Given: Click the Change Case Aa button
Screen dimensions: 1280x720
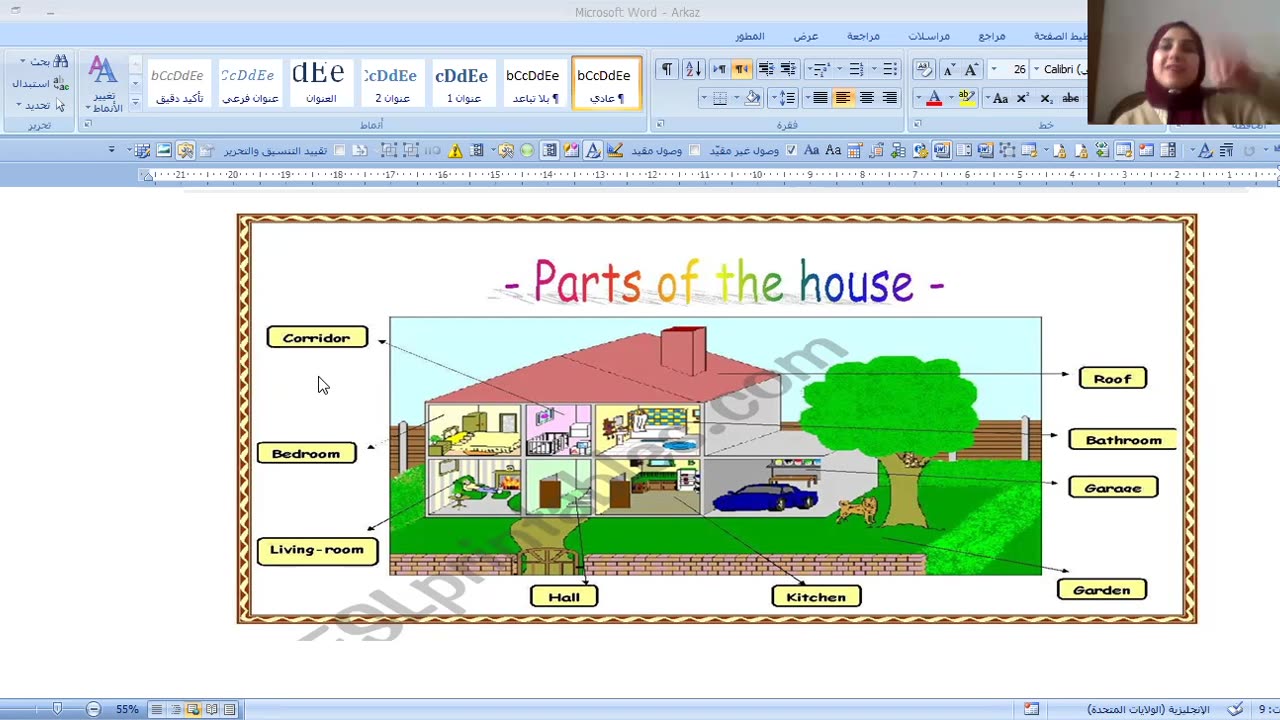Looking at the screenshot, I should pos(999,98).
